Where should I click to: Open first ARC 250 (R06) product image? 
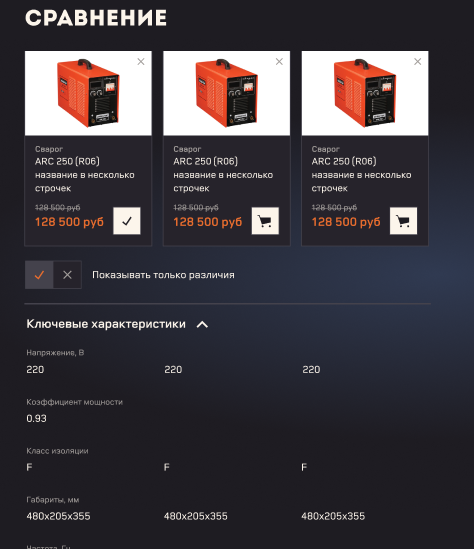tap(88, 93)
